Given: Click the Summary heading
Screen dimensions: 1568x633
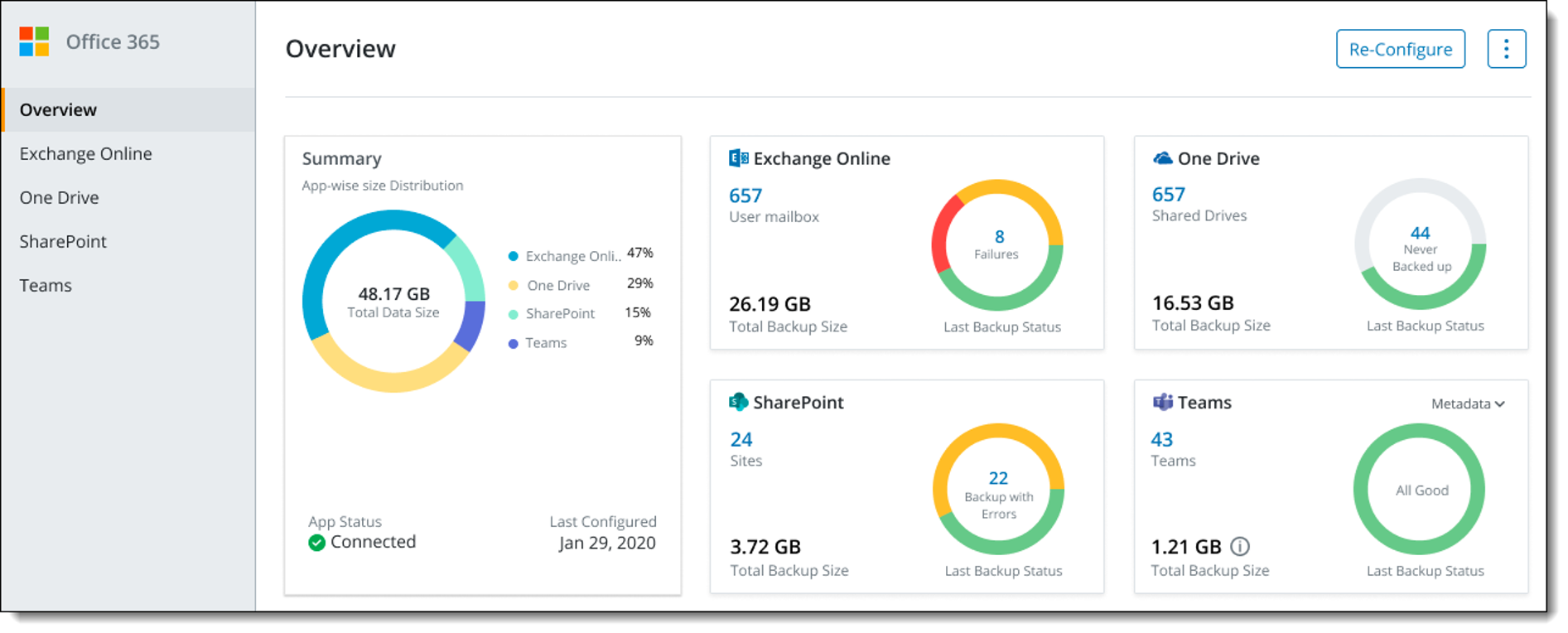Looking at the screenshot, I should [x=341, y=158].
